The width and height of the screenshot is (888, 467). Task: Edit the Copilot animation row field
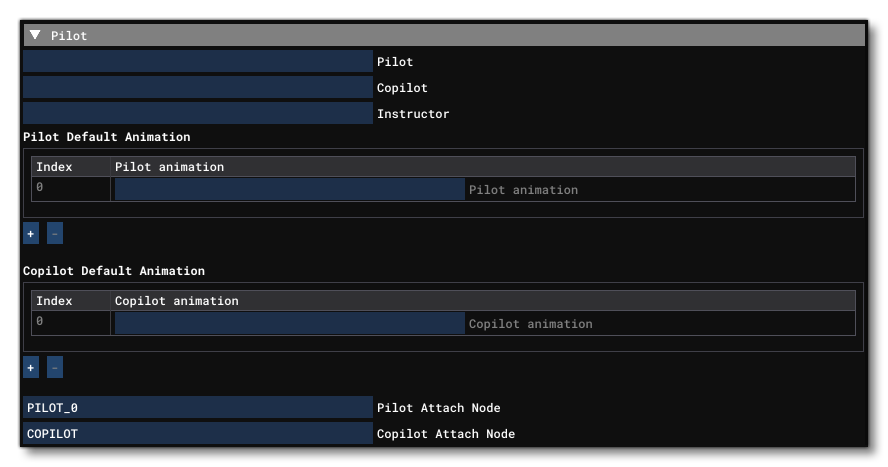click(x=290, y=323)
